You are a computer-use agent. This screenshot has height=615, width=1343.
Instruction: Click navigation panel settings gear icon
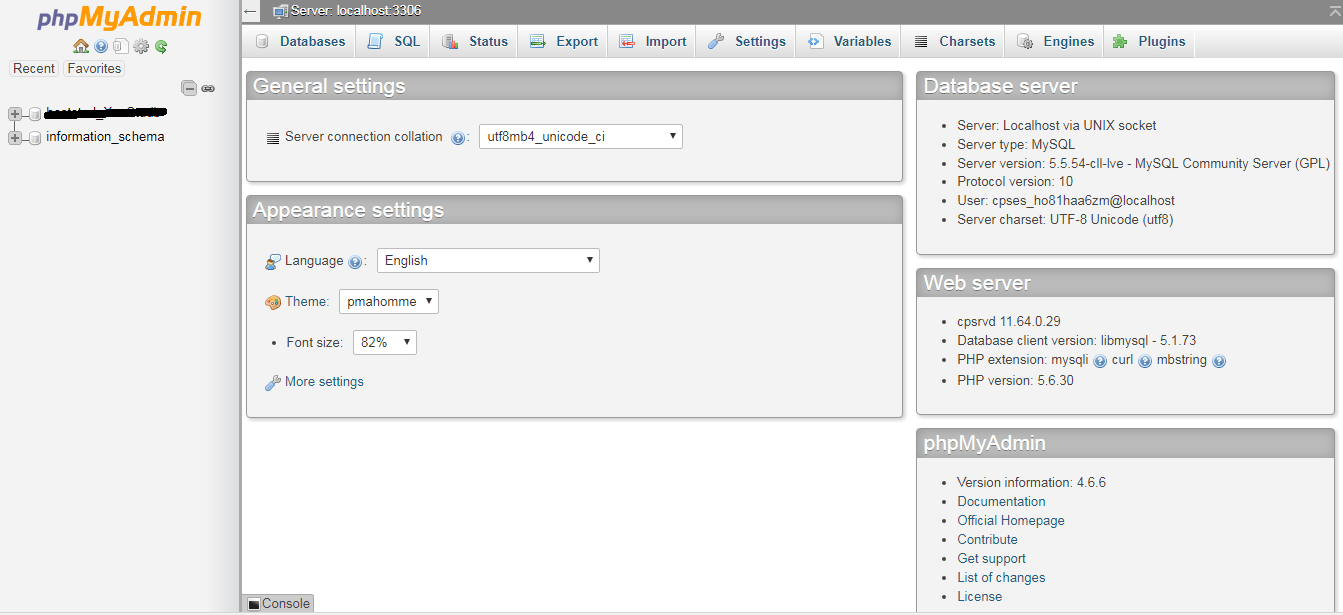click(141, 46)
